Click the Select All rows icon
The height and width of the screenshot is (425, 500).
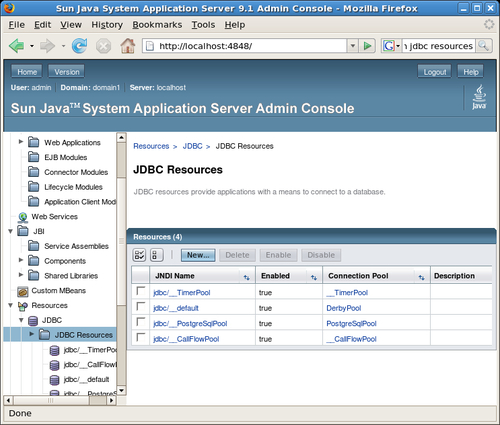(x=139, y=255)
